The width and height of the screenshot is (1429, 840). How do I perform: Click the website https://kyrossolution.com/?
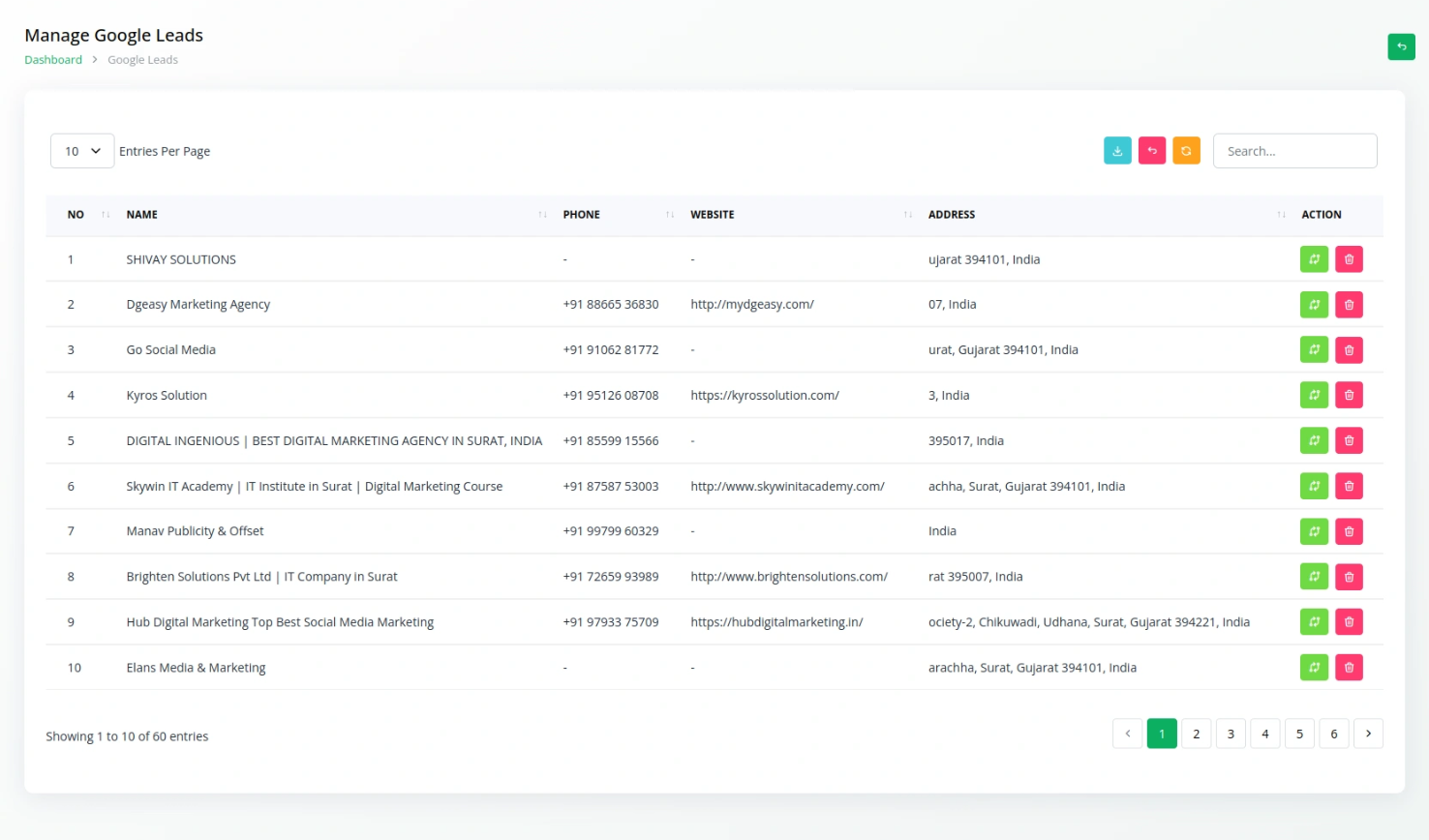click(765, 395)
